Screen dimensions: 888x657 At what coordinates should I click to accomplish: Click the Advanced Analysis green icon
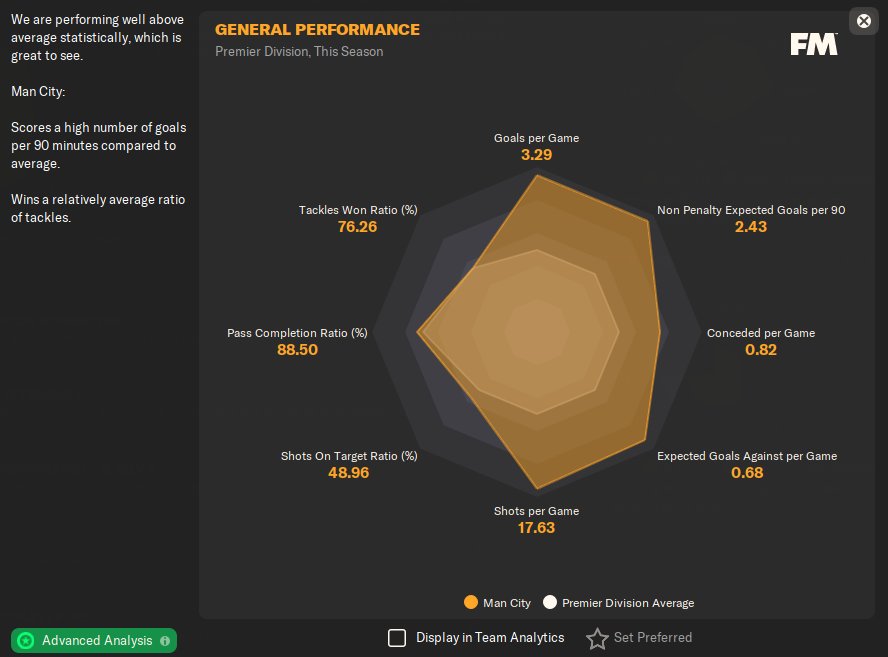(x=26, y=640)
